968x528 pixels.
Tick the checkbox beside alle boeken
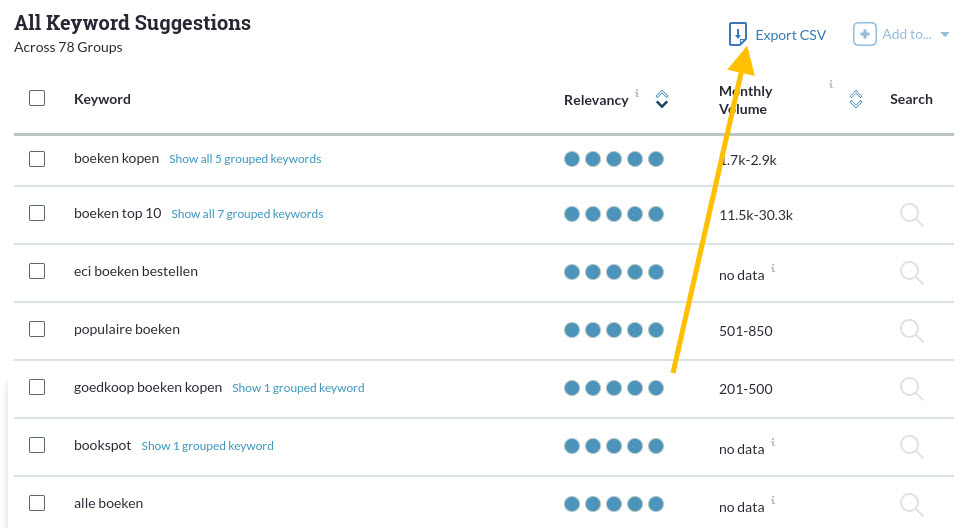coord(37,503)
